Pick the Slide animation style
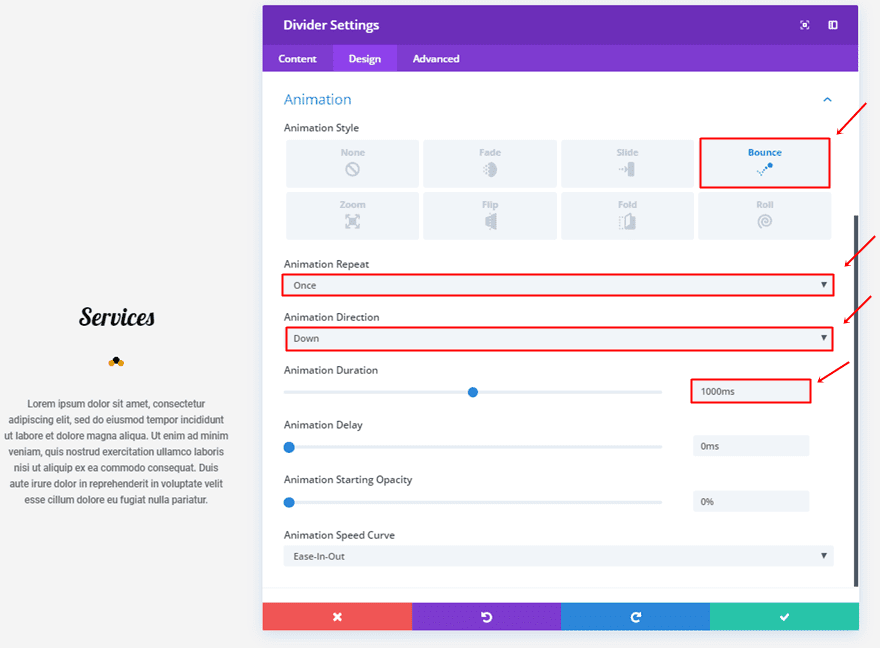880x648 pixels. (x=627, y=163)
